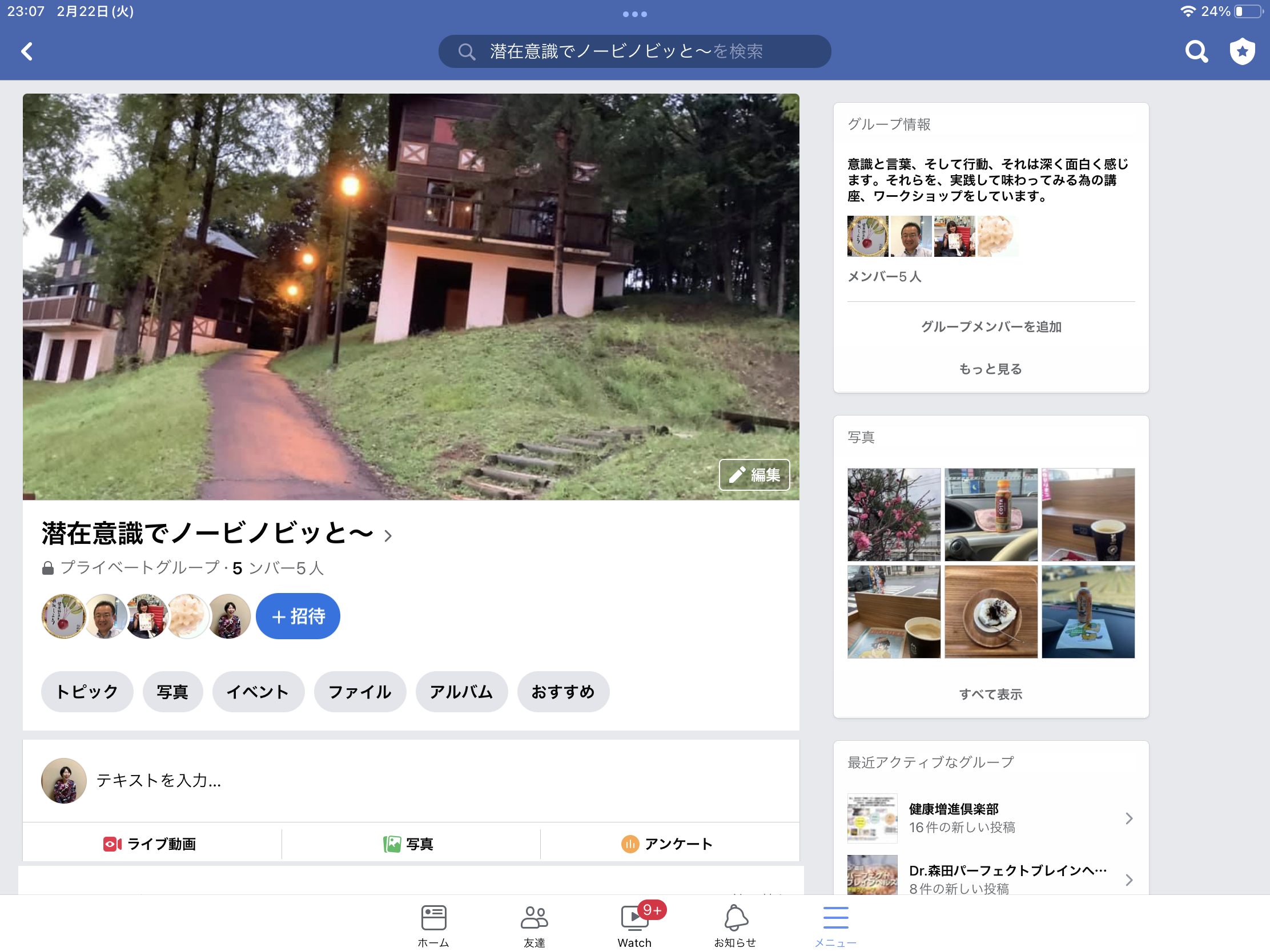Open privacy shortcuts shield icon
Image resolution: width=1270 pixels, height=952 pixels.
pyautogui.click(x=1243, y=51)
